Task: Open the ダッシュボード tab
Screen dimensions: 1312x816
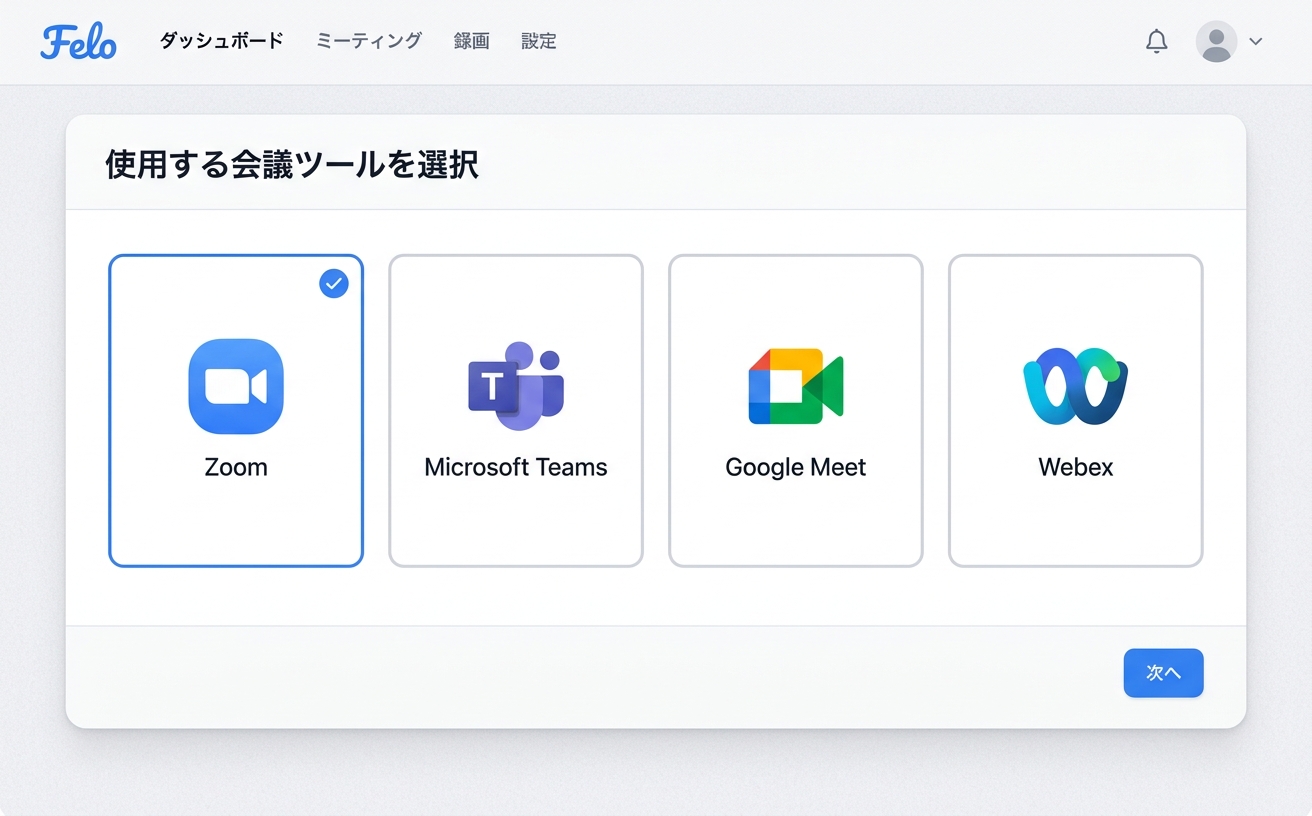Action: pos(222,41)
